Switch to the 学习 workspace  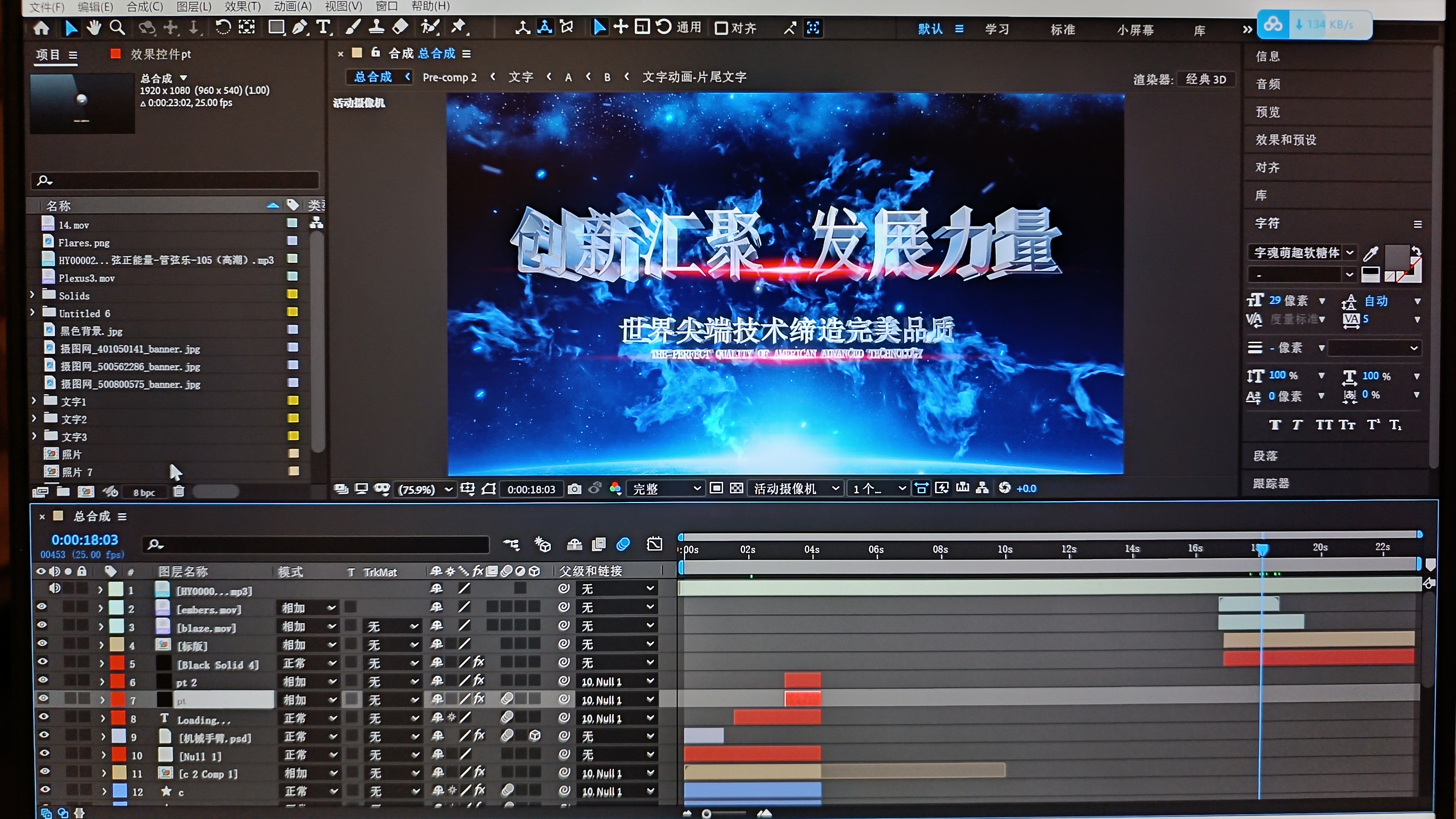pos(997,29)
